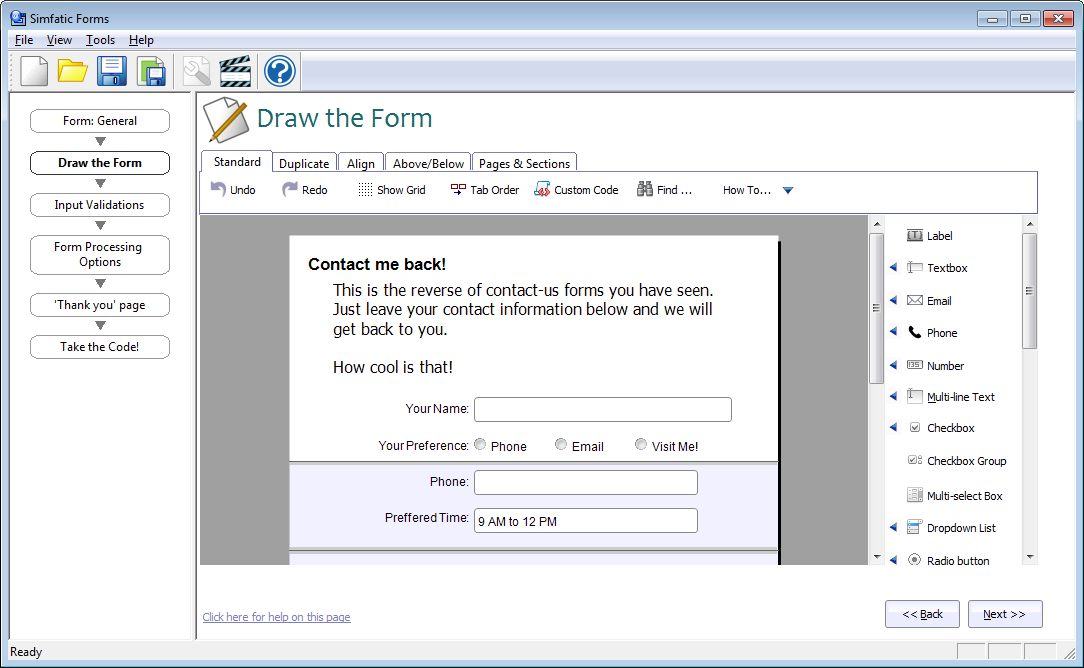1084x668 pixels.
Task: Choose the Phone preference radio button
Action: (x=480, y=445)
